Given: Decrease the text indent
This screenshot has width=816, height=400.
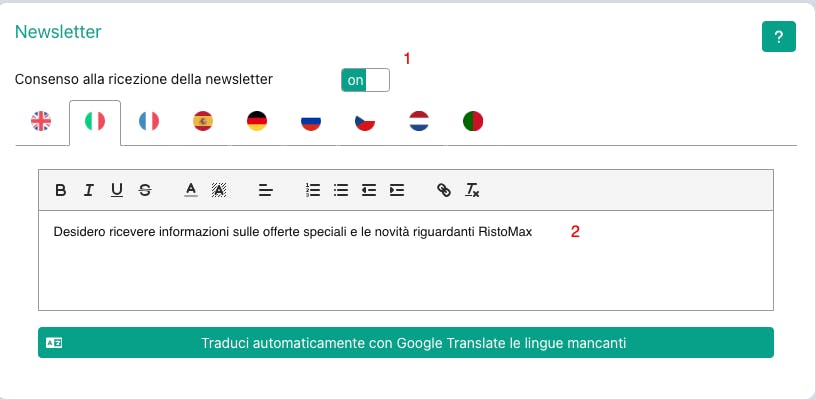Looking at the screenshot, I should tap(369, 190).
